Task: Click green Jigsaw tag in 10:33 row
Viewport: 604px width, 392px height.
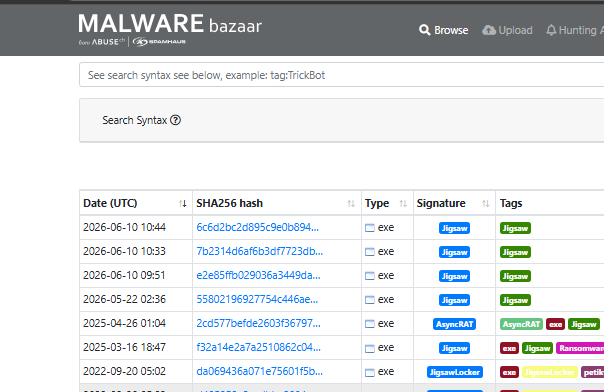Action: click(515, 252)
